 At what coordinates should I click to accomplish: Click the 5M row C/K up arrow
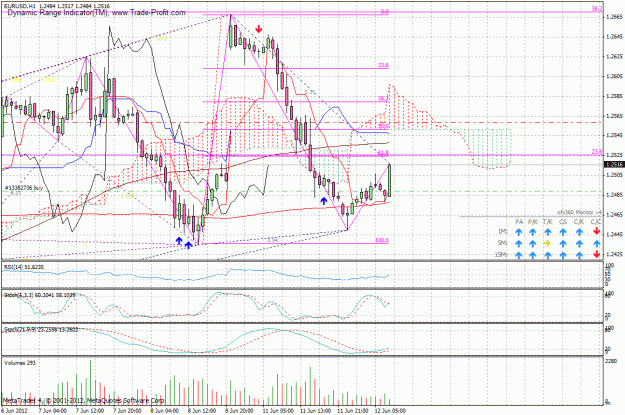579,243
